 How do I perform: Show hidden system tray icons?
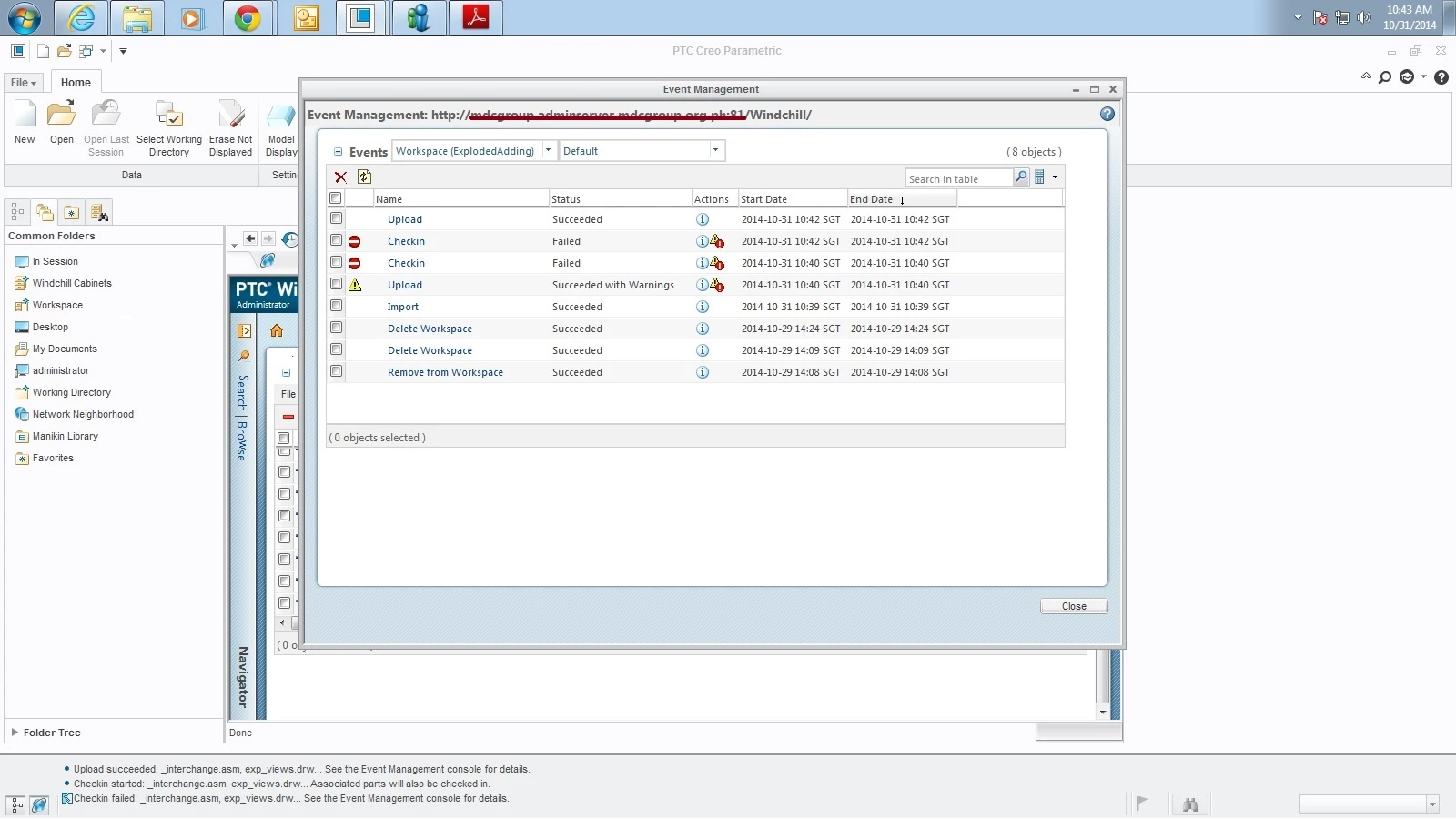[x=1298, y=17]
